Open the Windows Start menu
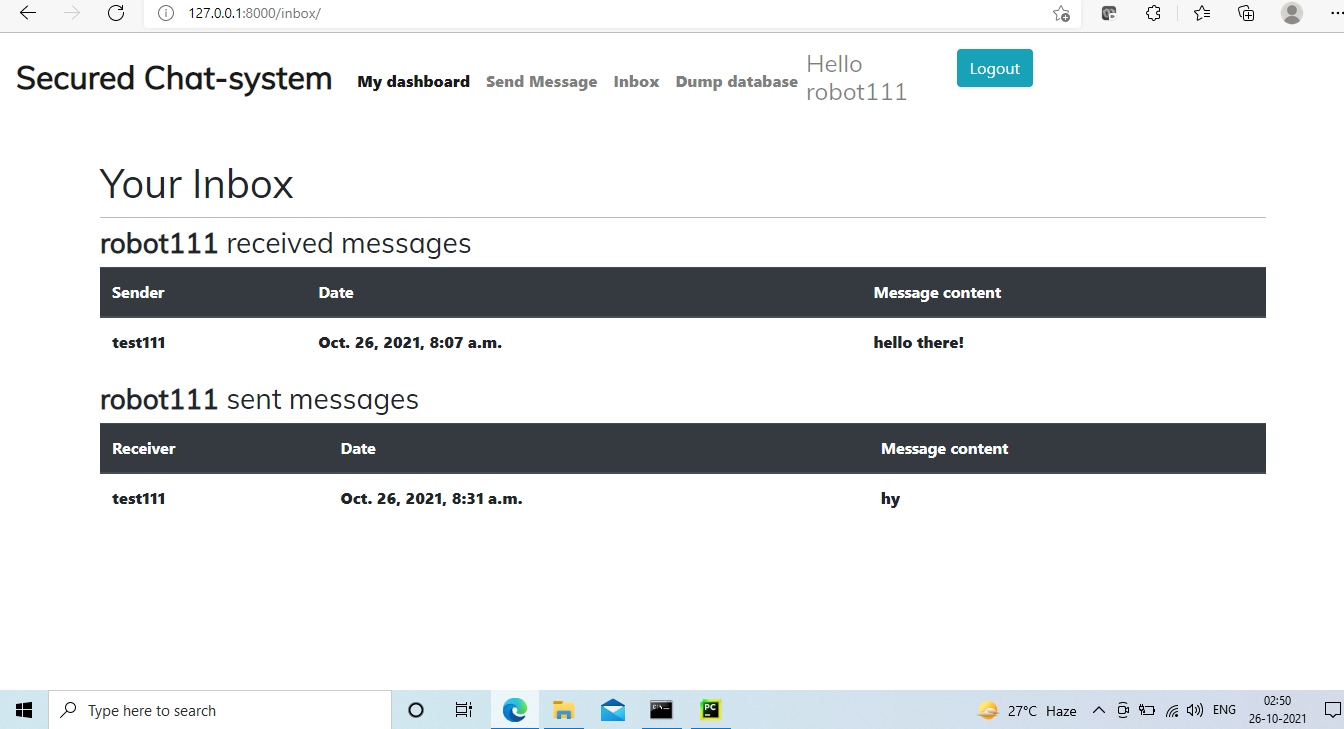The width and height of the screenshot is (1344, 729). click(x=24, y=710)
